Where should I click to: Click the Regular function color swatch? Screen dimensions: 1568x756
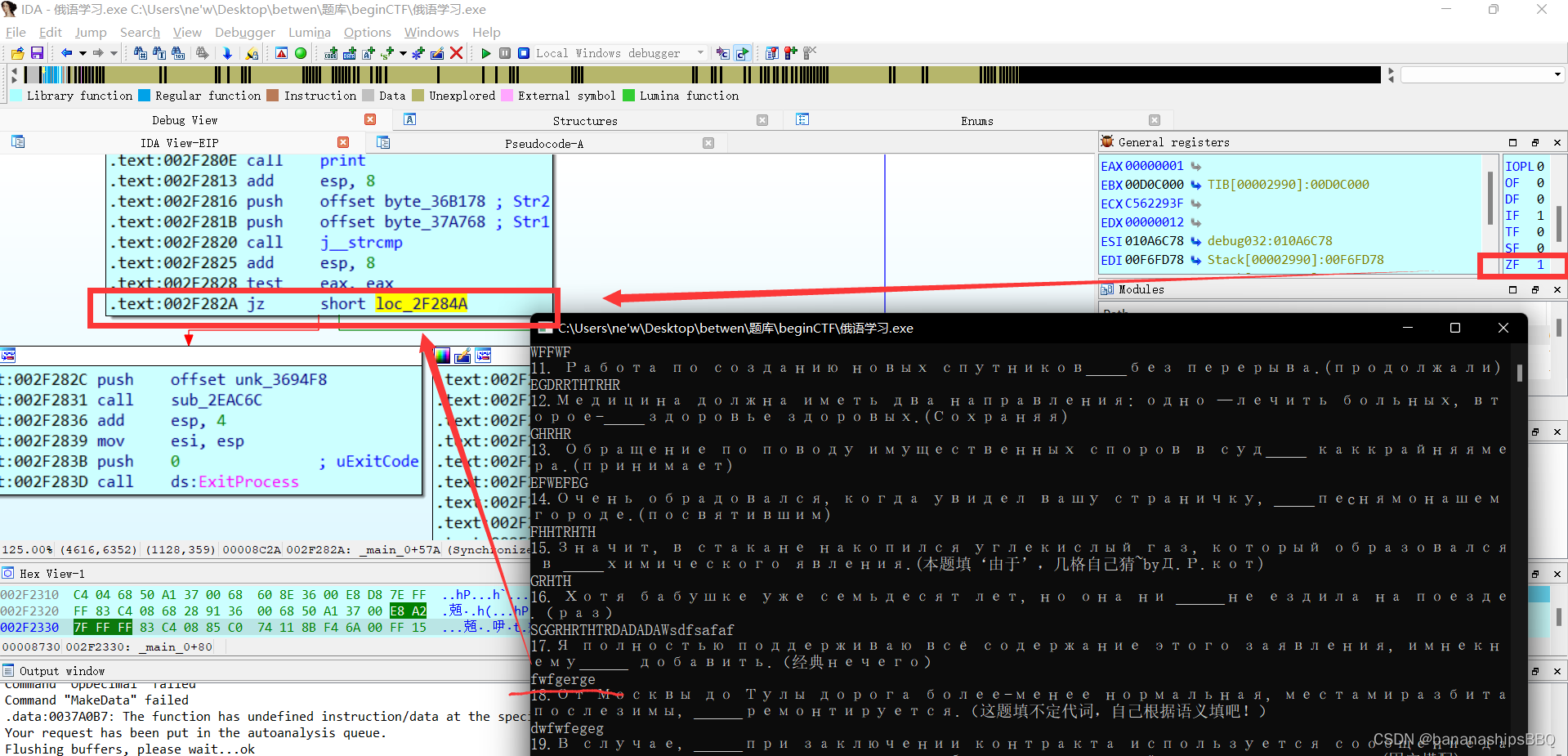point(145,96)
